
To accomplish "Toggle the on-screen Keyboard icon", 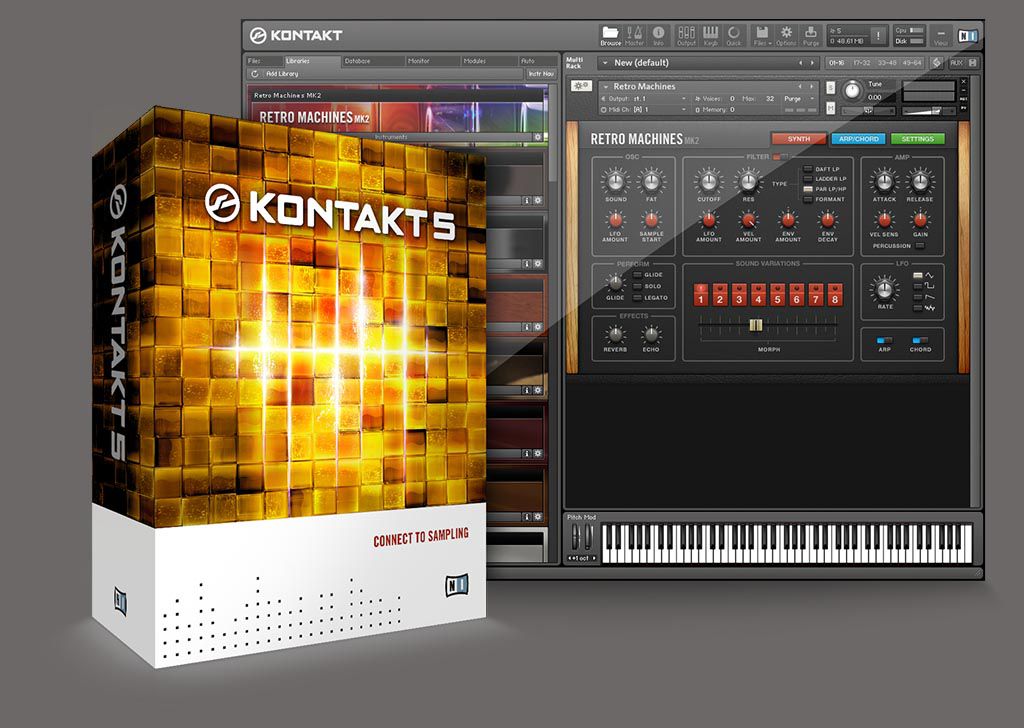I will click(711, 35).
